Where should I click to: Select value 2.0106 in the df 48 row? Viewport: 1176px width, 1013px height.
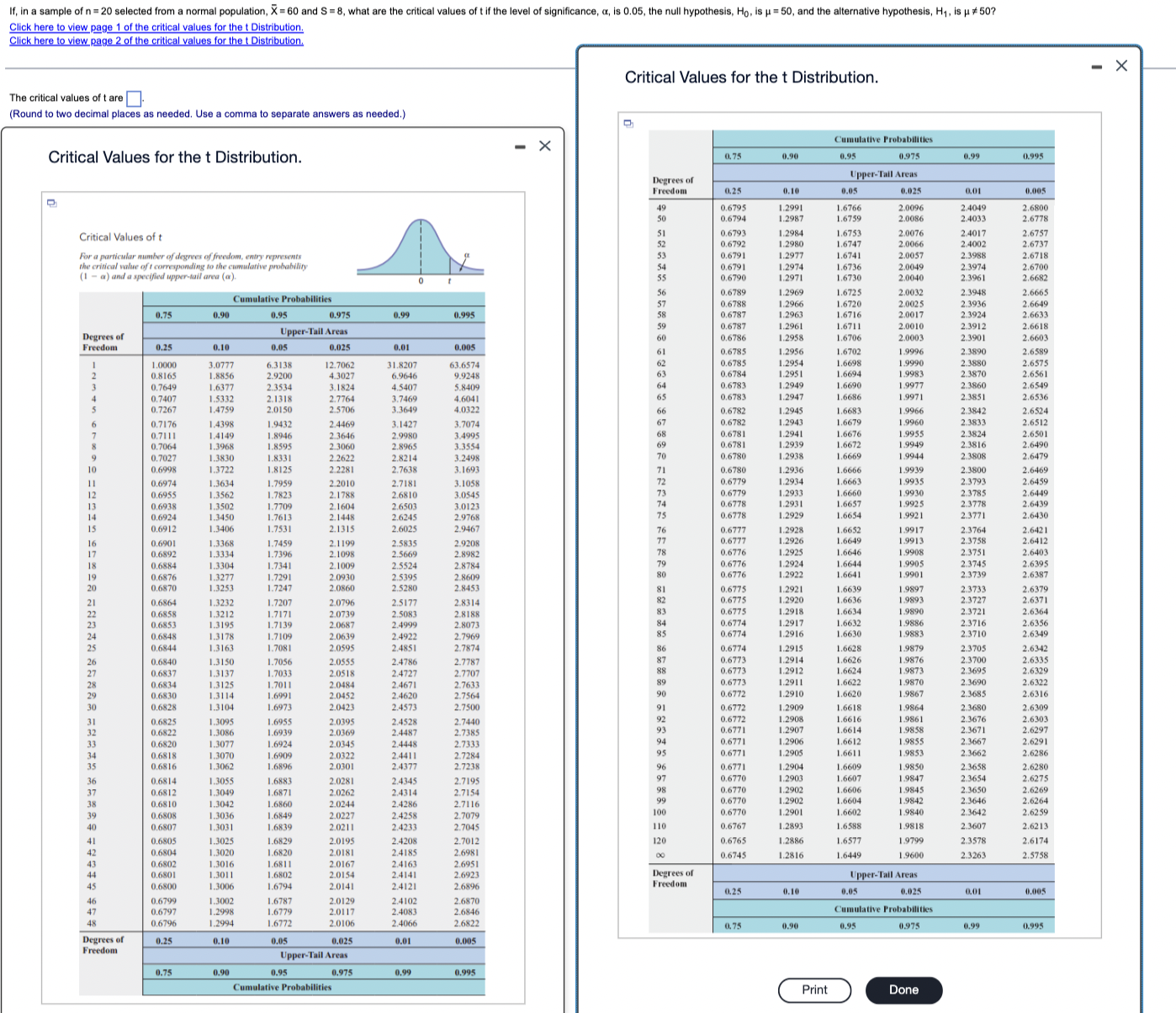click(x=342, y=923)
